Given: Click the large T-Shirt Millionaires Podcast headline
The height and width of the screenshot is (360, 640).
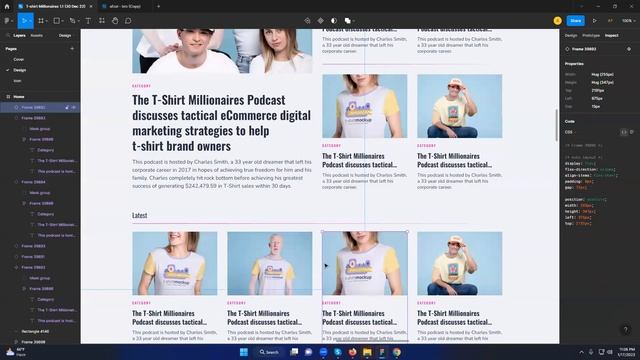Looking at the screenshot, I should click(221, 123).
